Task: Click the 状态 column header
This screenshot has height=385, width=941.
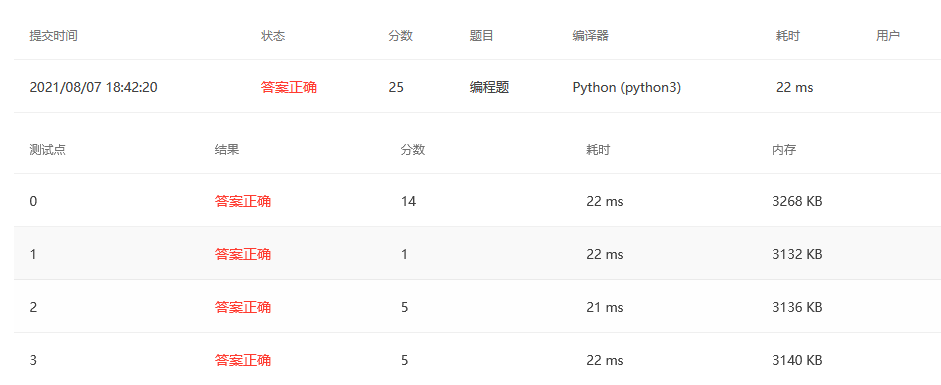Action: click(273, 36)
